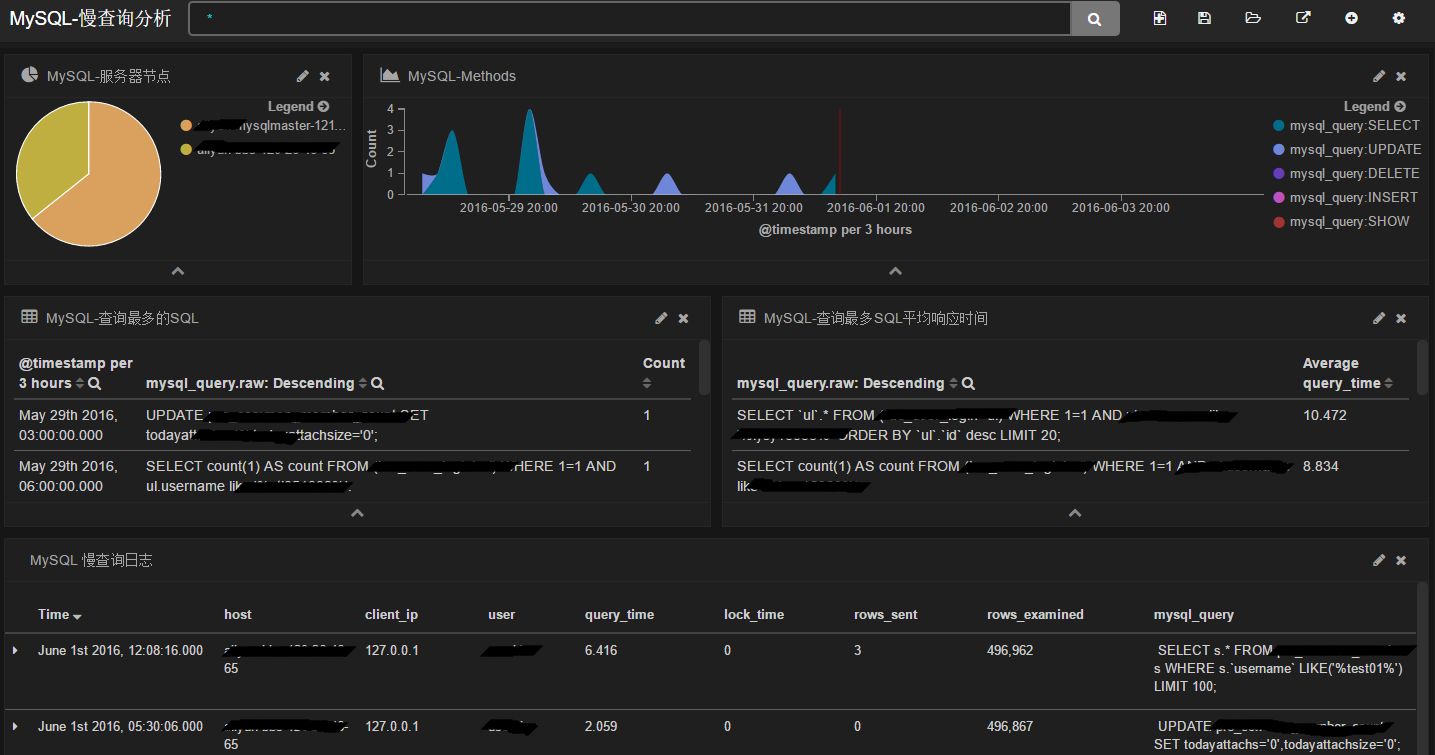Edit the MySQL-查询最多的SQL panel
The height and width of the screenshot is (755, 1435).
pyautogui.click(x=661, y=318)
